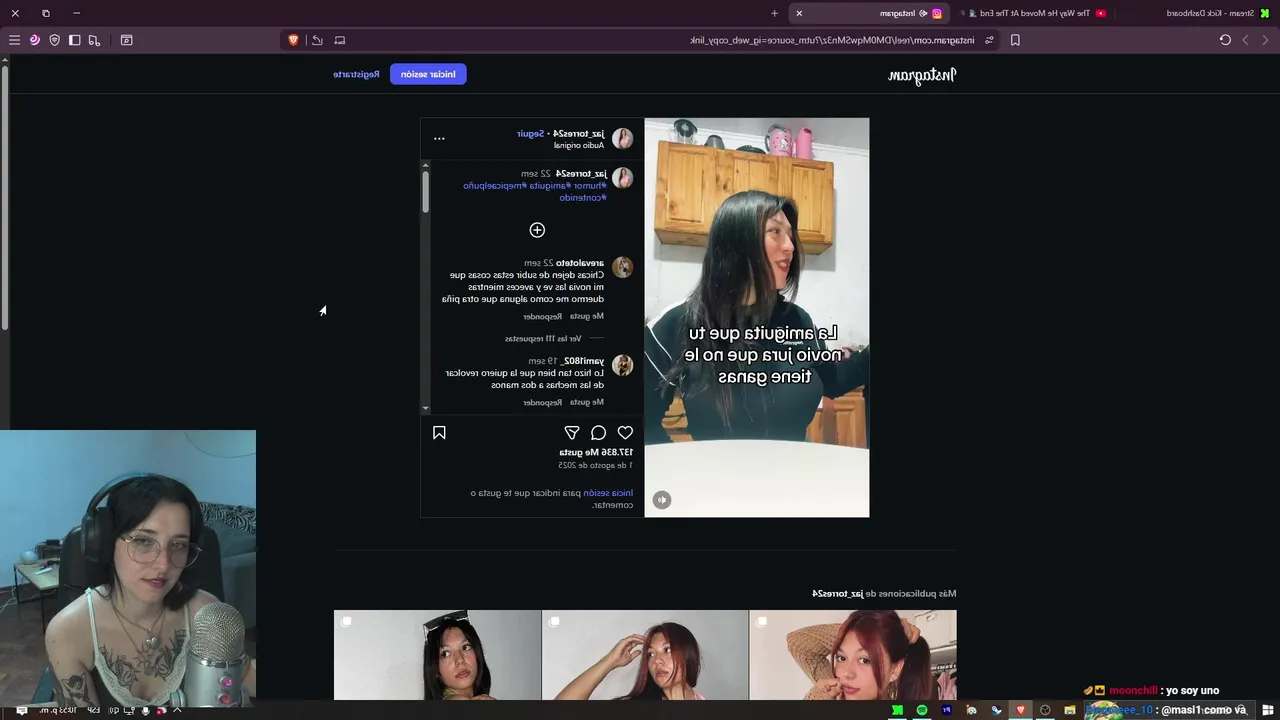Go back to the previous page
The height and width of the screenshot is (720, 1280).
(1265, 40)
